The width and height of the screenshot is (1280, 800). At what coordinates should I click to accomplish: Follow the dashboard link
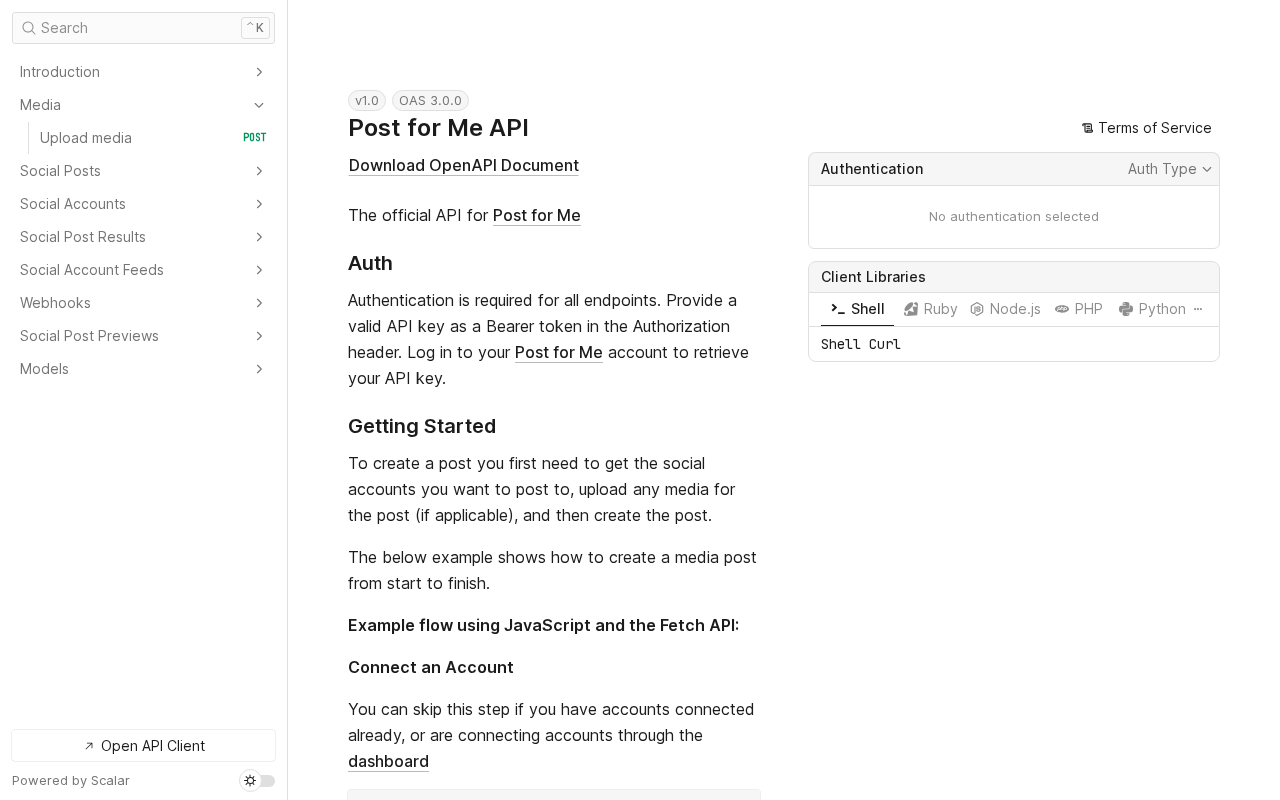coord(388,761)
